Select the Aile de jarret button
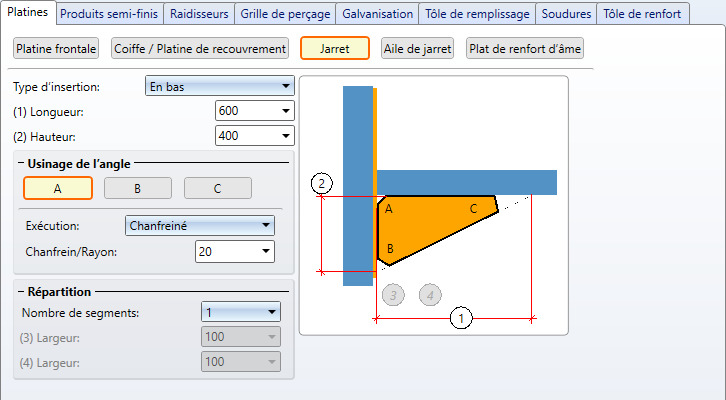Image resolution: width=726 pixels, height=400 pixels. tap(417, 48)
